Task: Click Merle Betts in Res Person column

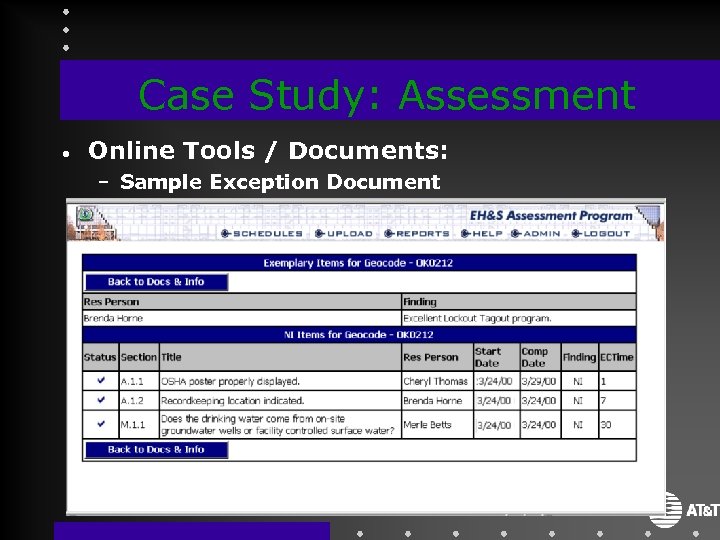Action: (x=427, y=425)
